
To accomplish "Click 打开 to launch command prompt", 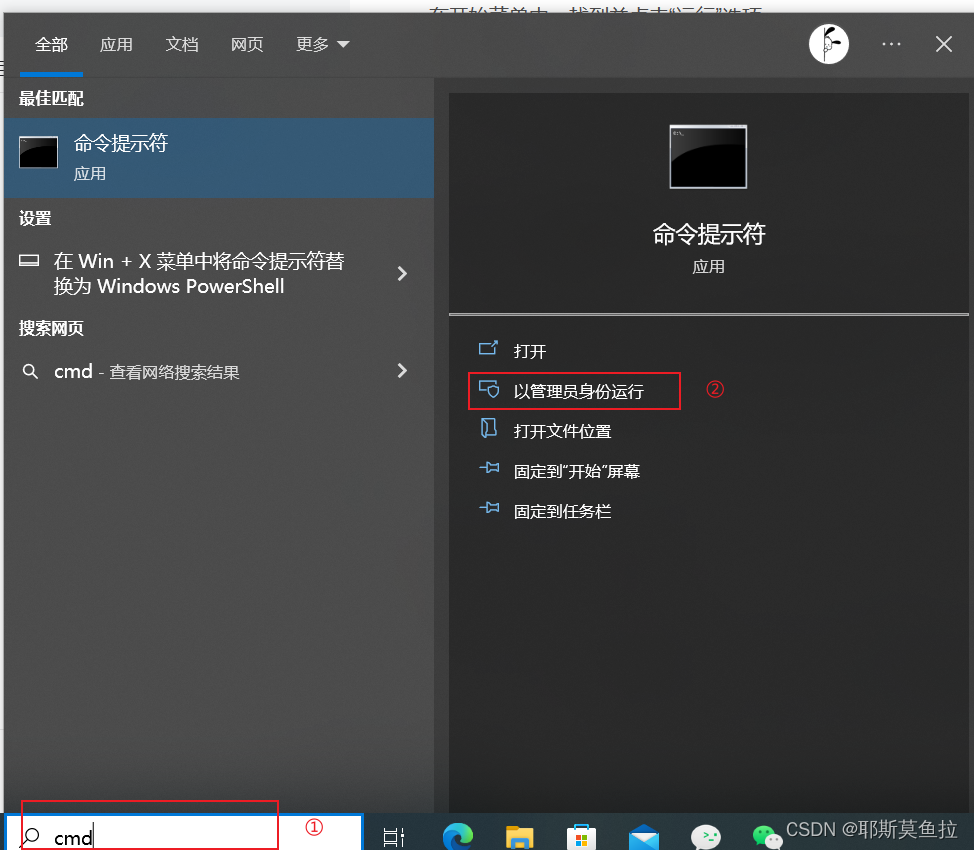I will point(530,351).
